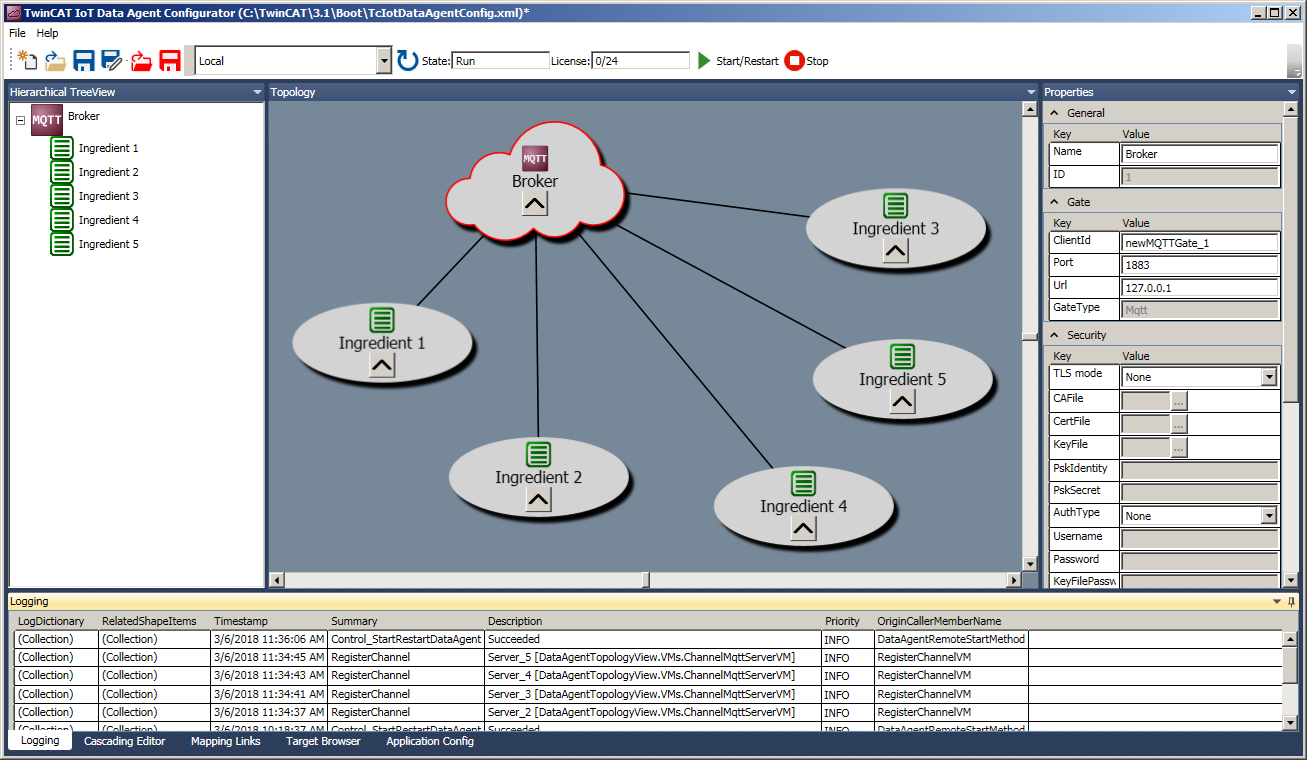Viewport: 1307px width, 760px height.
Task: Open the Properties panel menu arrow
Action: click(x=1291, y=92)
